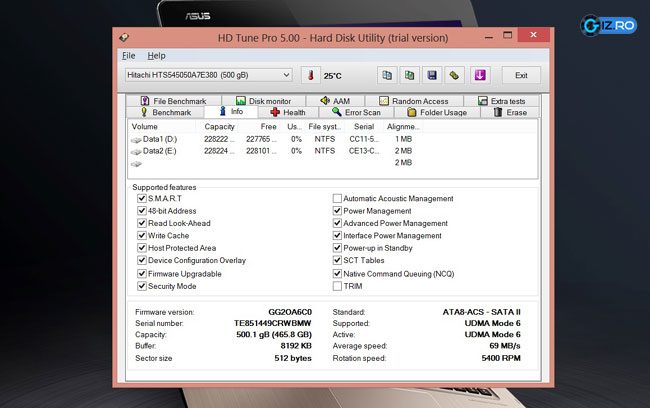Click the Capacity column header
650x408 pixels.
coord(219,126)
